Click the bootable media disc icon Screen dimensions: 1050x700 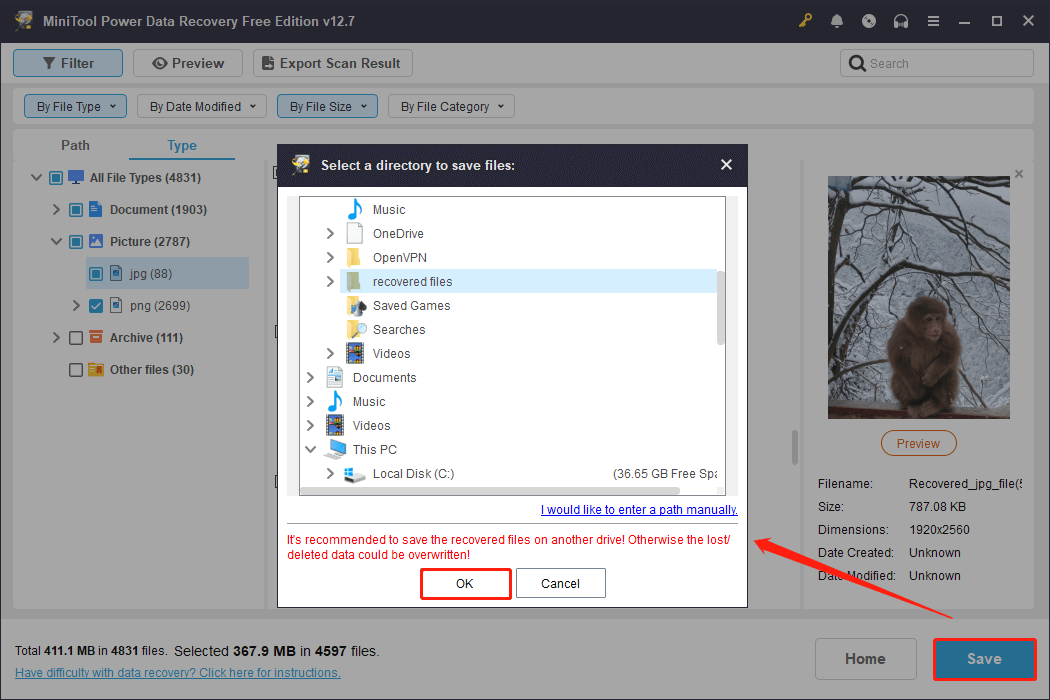869,20
